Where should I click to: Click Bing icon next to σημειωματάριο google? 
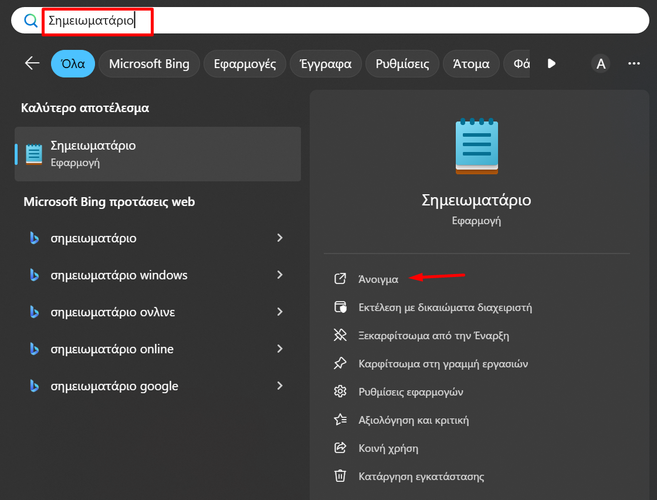34,386
